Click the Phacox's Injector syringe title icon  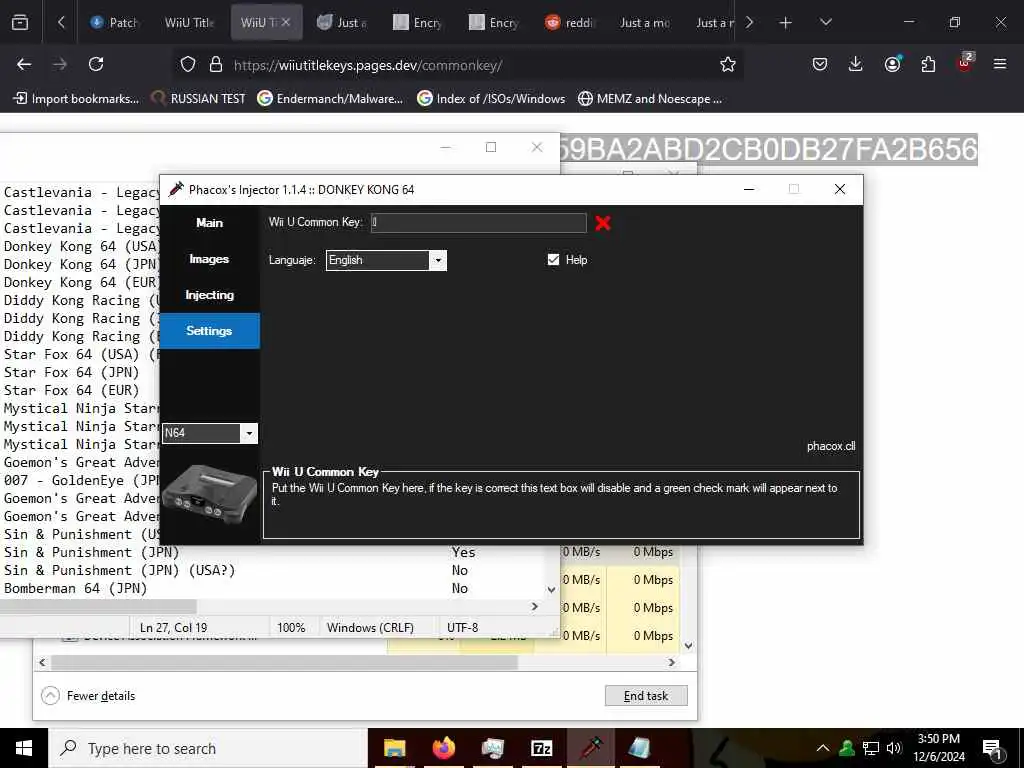(176, 189)
